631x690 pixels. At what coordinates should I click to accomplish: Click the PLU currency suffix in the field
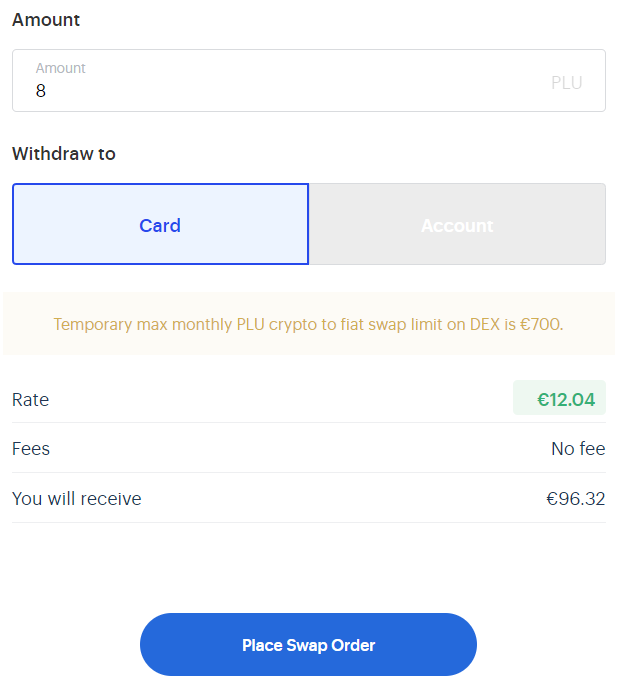coord(566,83)
